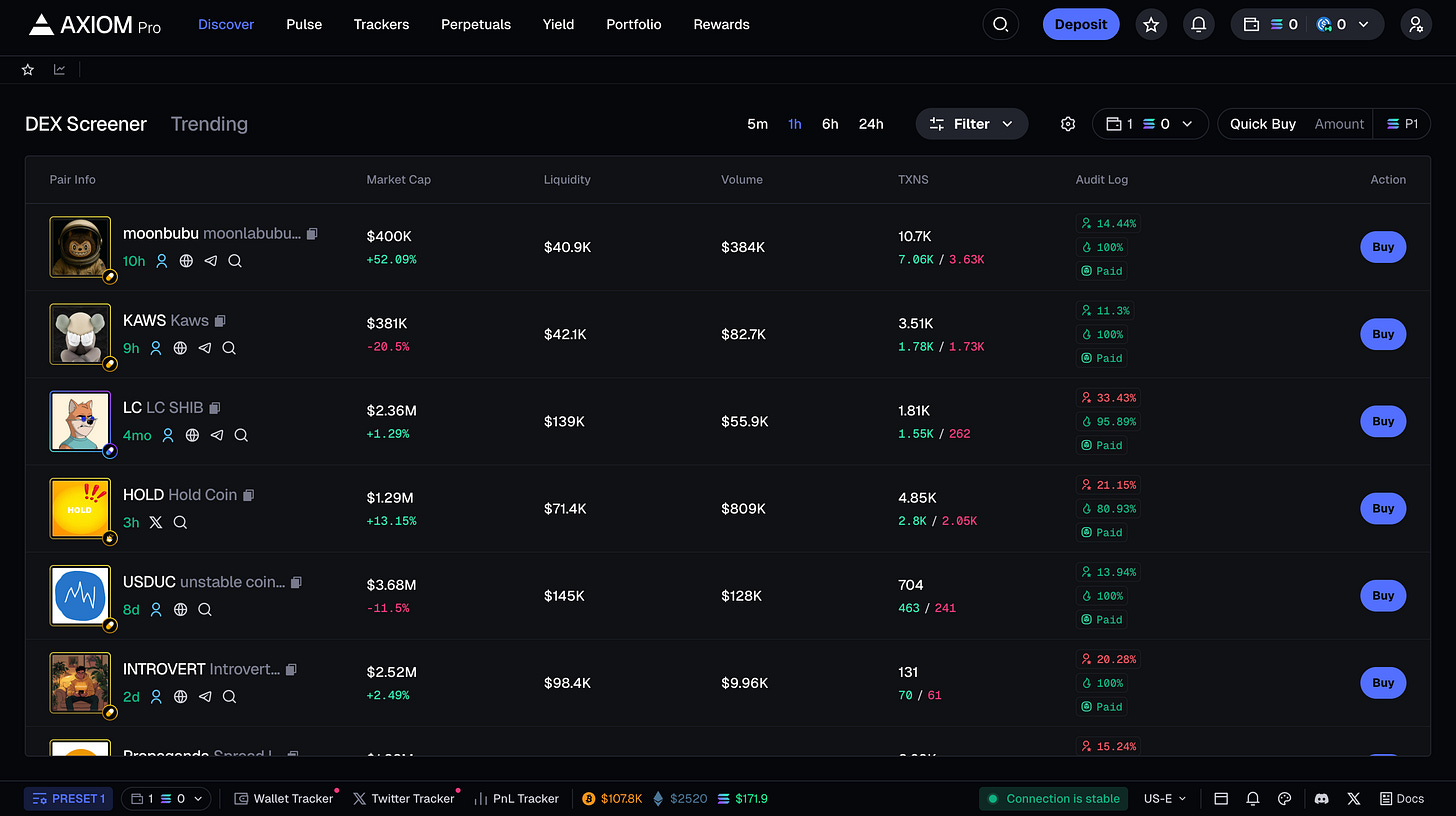The image size is (1456, 816).
Task: Click the bottom bar notification bell icon
Action: (1253, 799)
